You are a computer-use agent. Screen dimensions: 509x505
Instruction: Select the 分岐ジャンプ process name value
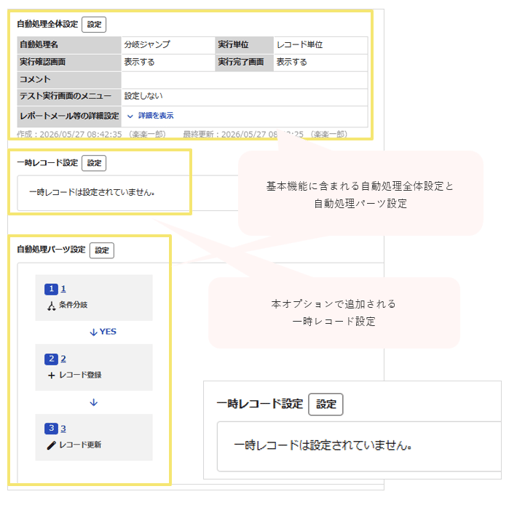coord(147,45)
